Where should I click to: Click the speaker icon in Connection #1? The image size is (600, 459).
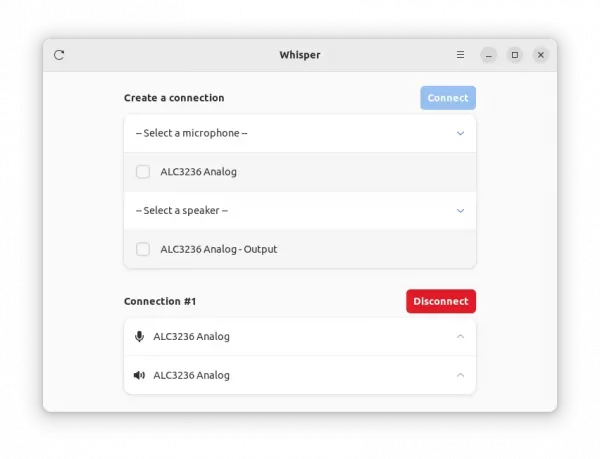pyautogui.click(x=139, y=375)
